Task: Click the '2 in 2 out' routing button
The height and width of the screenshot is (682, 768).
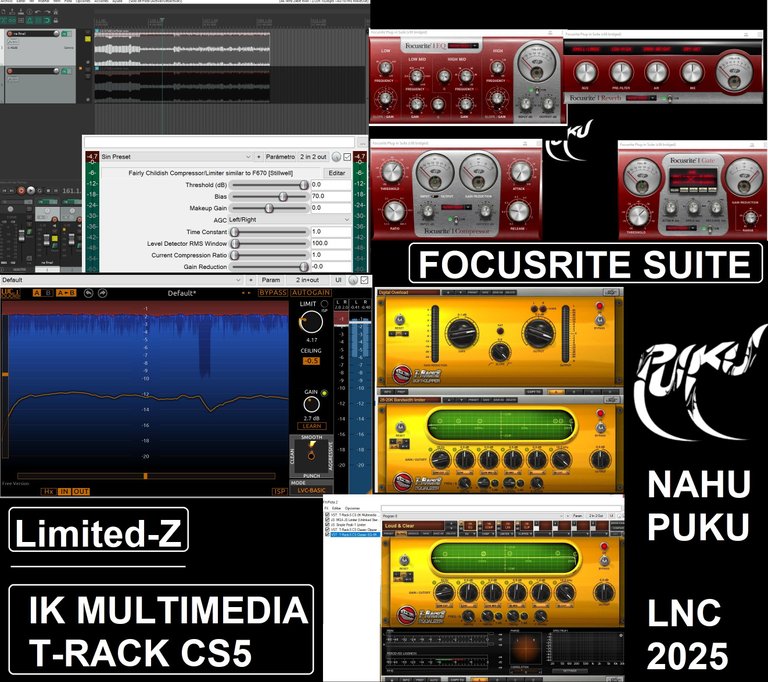Action: coord(313,157)
